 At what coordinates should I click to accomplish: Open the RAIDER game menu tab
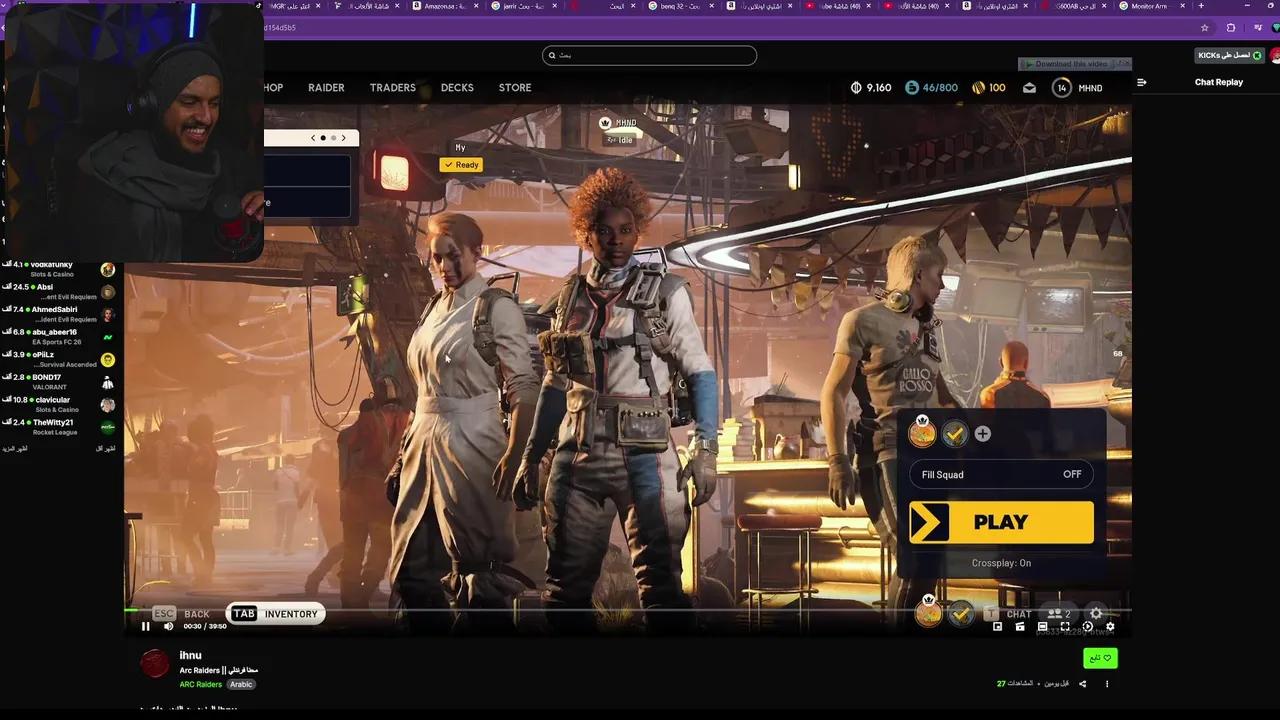326,88
